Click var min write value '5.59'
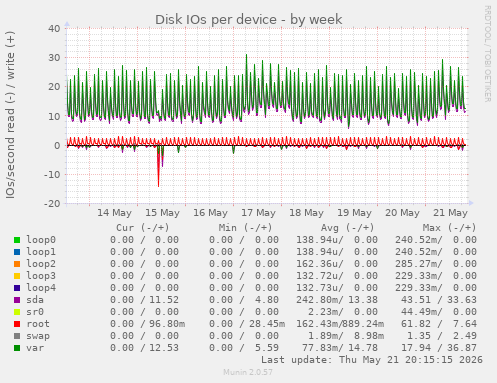 tap(267, 348)
